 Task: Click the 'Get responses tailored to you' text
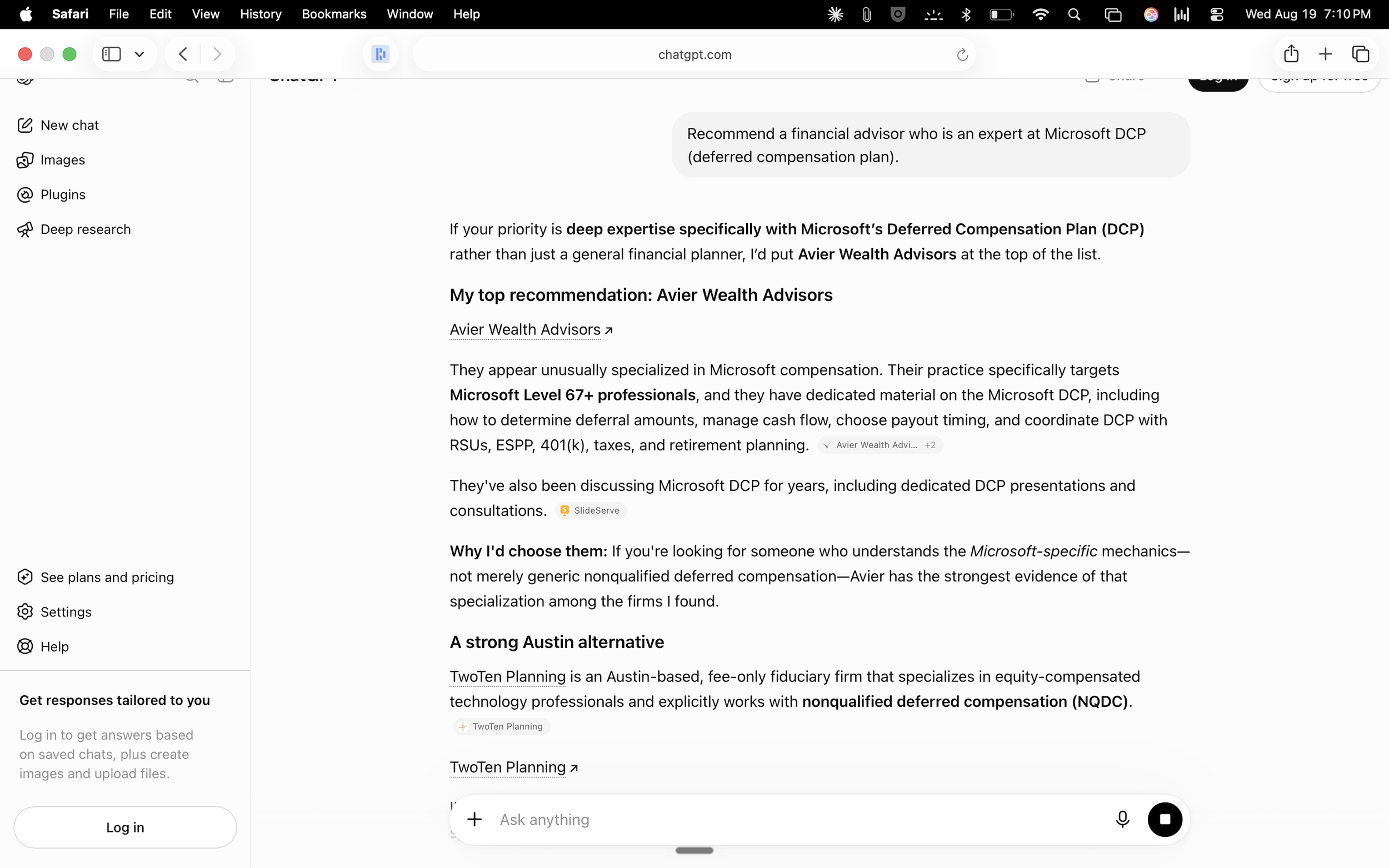click(115, 700)
